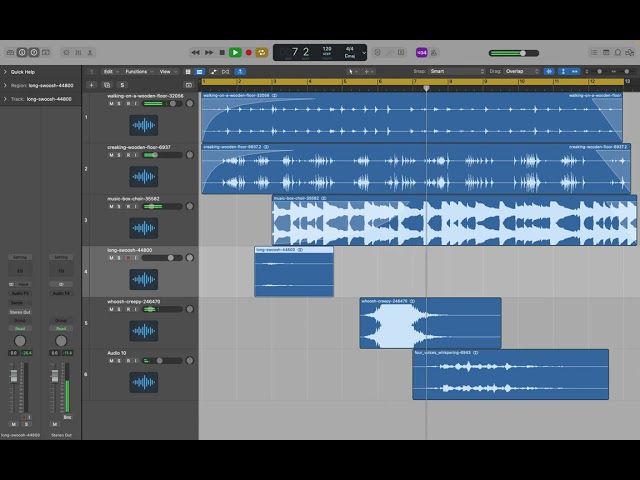
Task: Click Read automation mode on long-swoosh strip
Action: coord(20,329)
